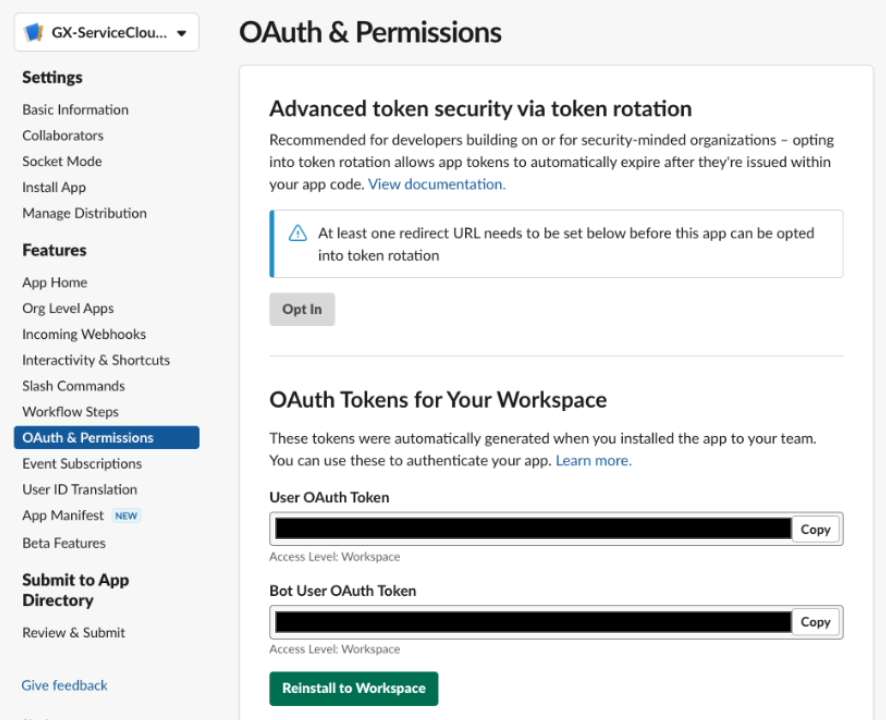
Task: Click the NEW badge beside App Manifest
Action: (x=126, y=515)
